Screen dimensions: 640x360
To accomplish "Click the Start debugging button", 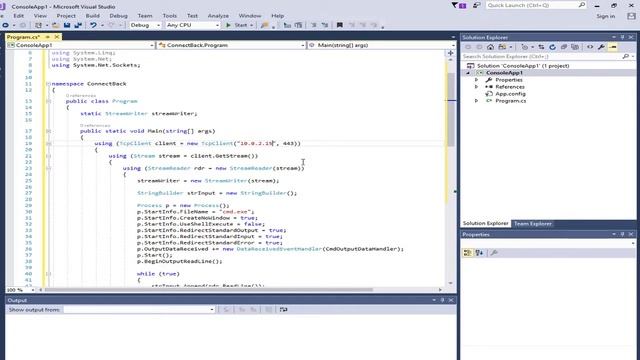I will point(240,25).
